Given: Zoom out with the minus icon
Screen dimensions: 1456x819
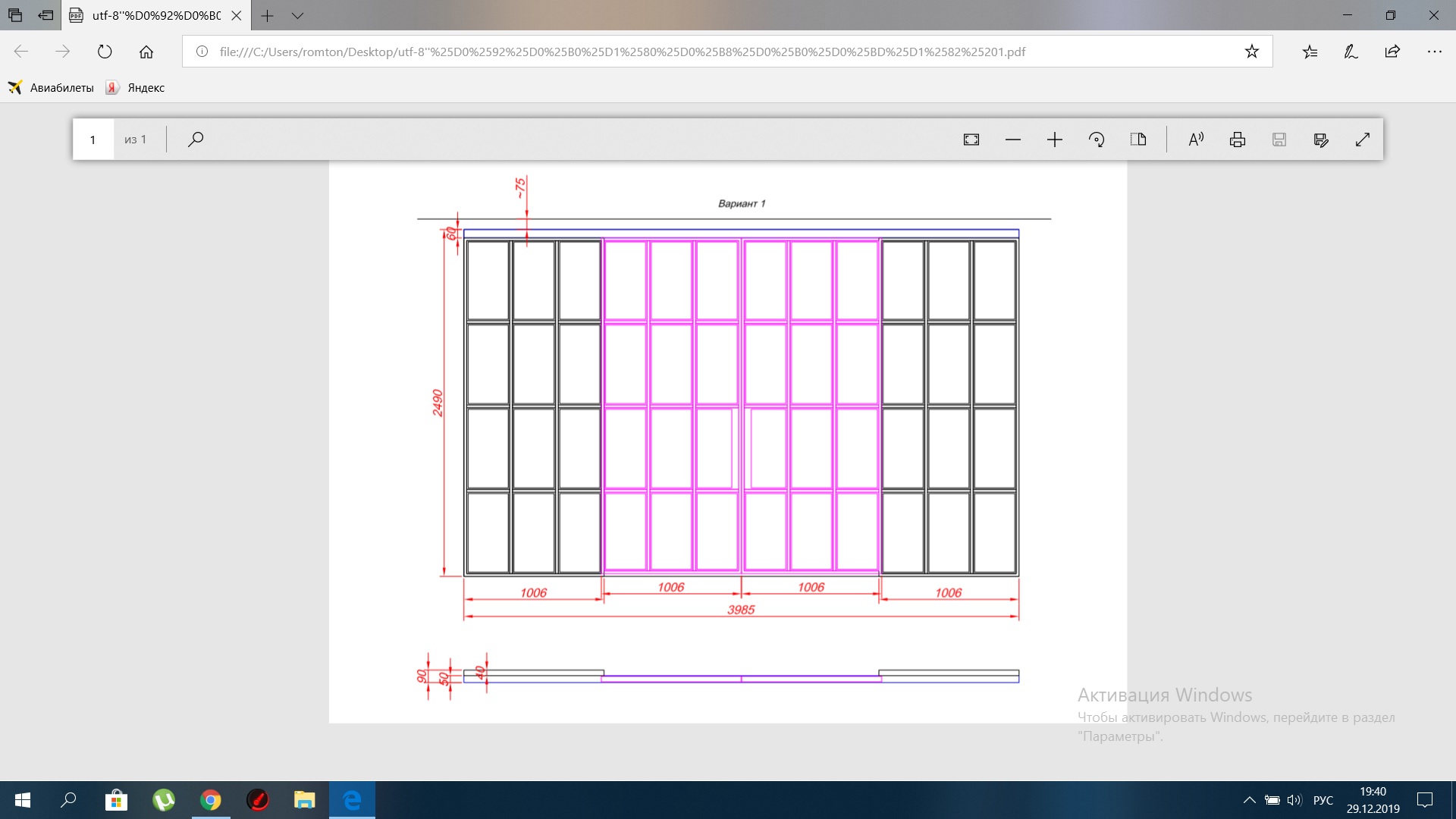Looking at the screenshot, I should coord(1013,140).
